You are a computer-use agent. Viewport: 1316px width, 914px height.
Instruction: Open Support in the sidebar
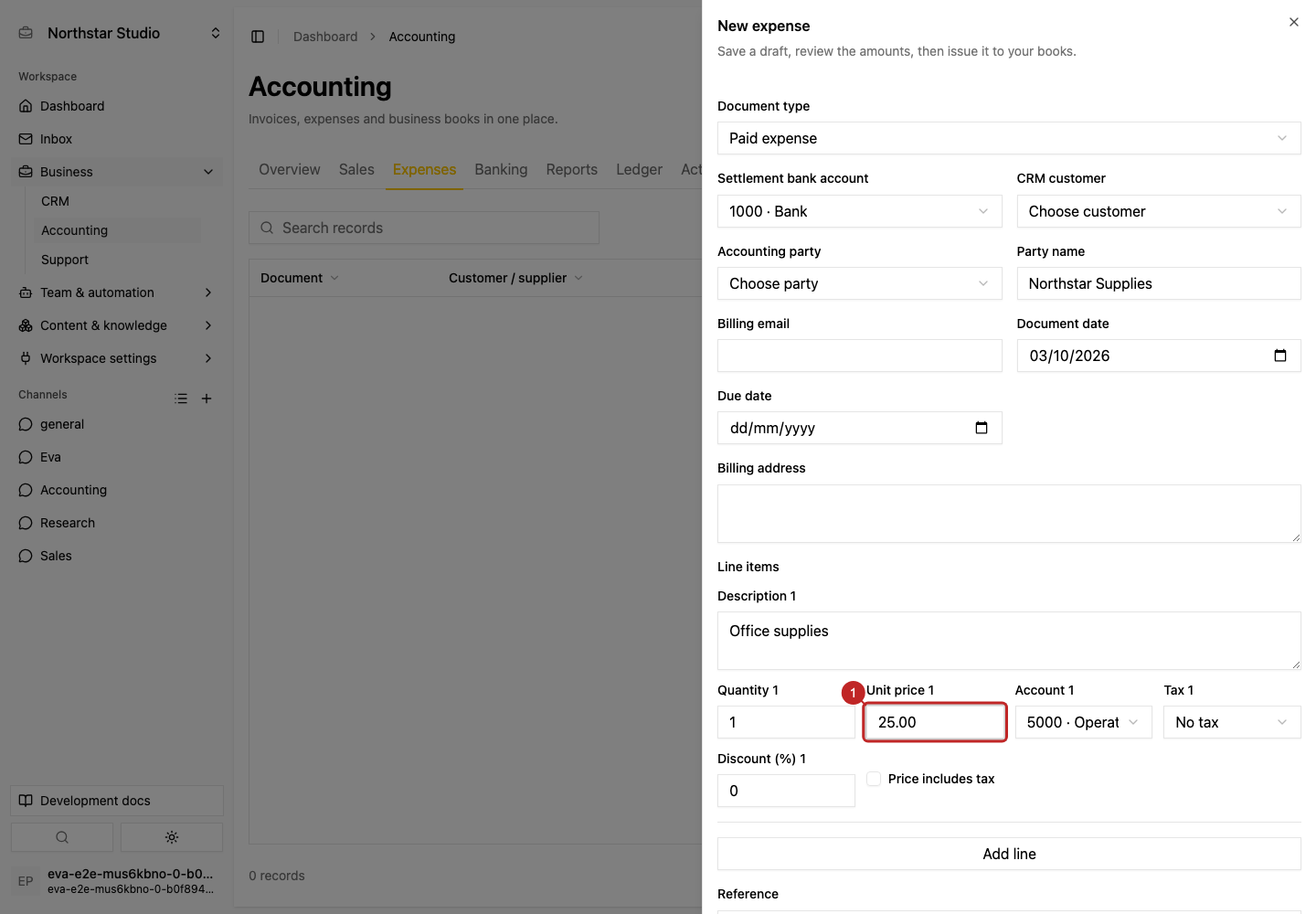[x=117, y=260]
